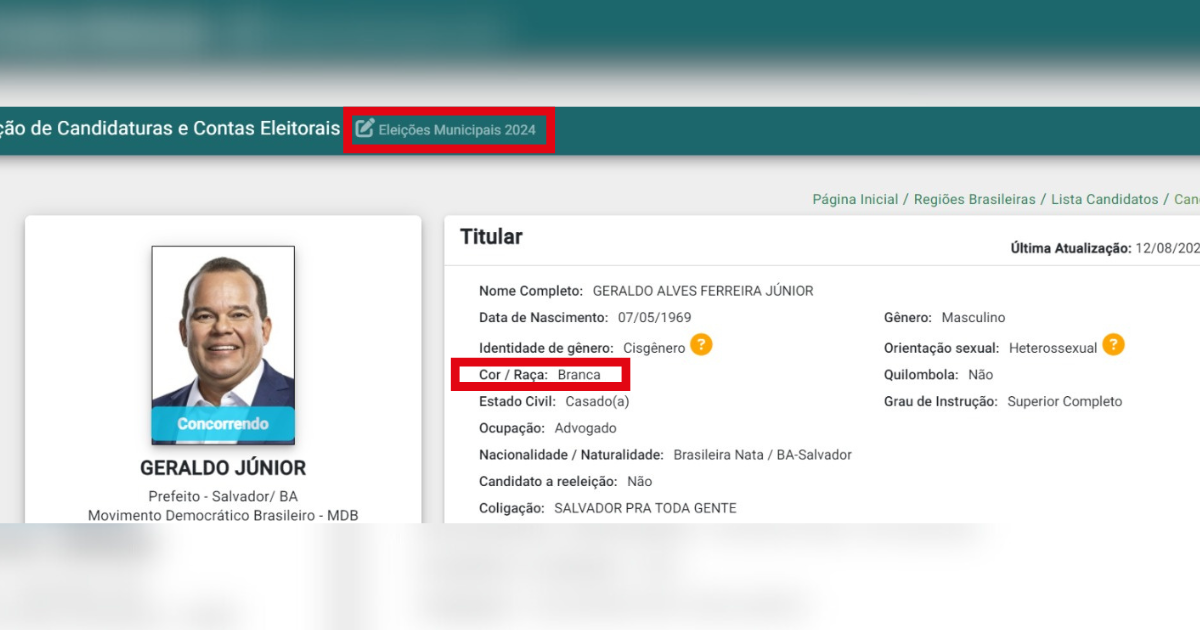
Task: Open Regiões Brasileiras breadcrumb link
Action: click(x=974, y=200)
